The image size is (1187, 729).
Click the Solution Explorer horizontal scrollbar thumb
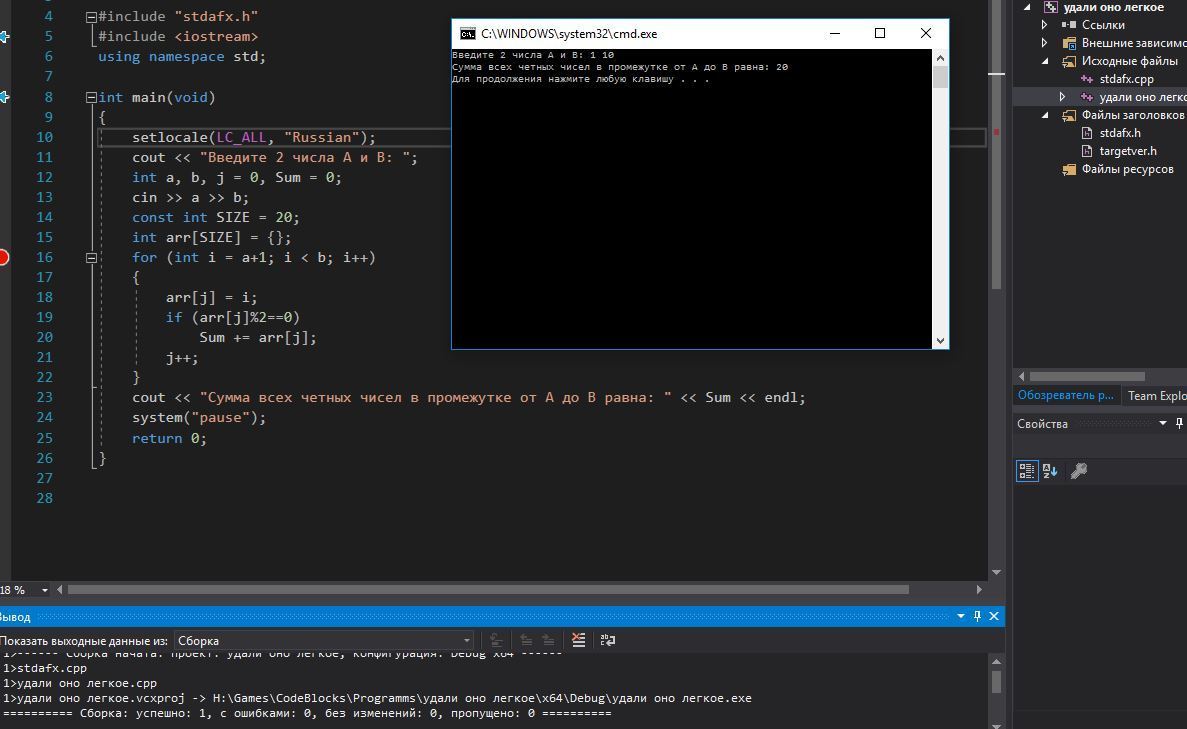(1087, 376)
